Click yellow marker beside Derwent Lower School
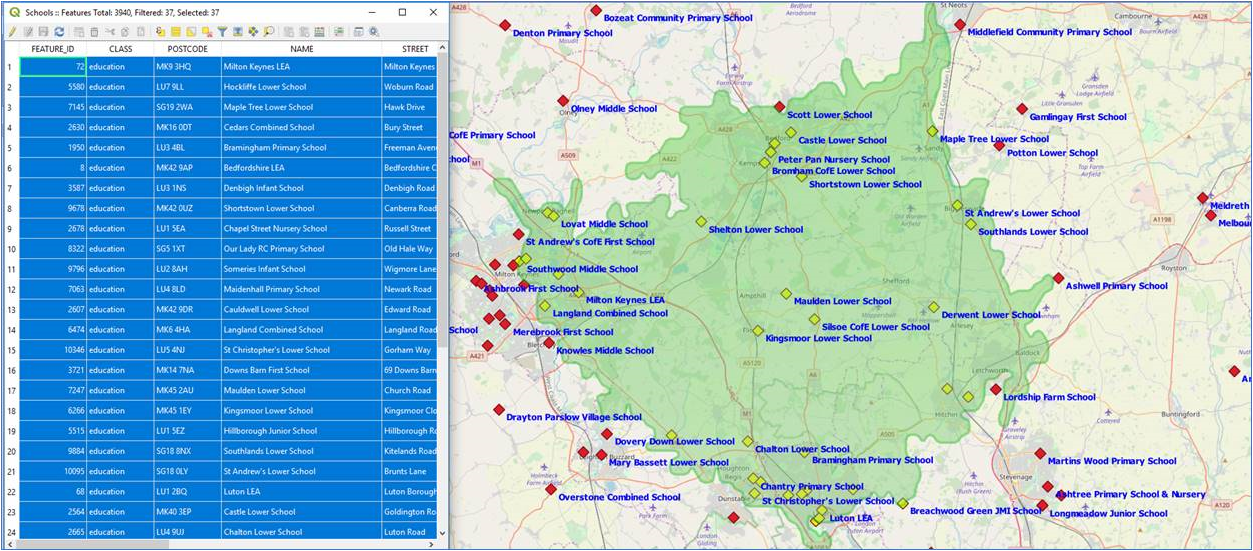 tap(933, 308)
